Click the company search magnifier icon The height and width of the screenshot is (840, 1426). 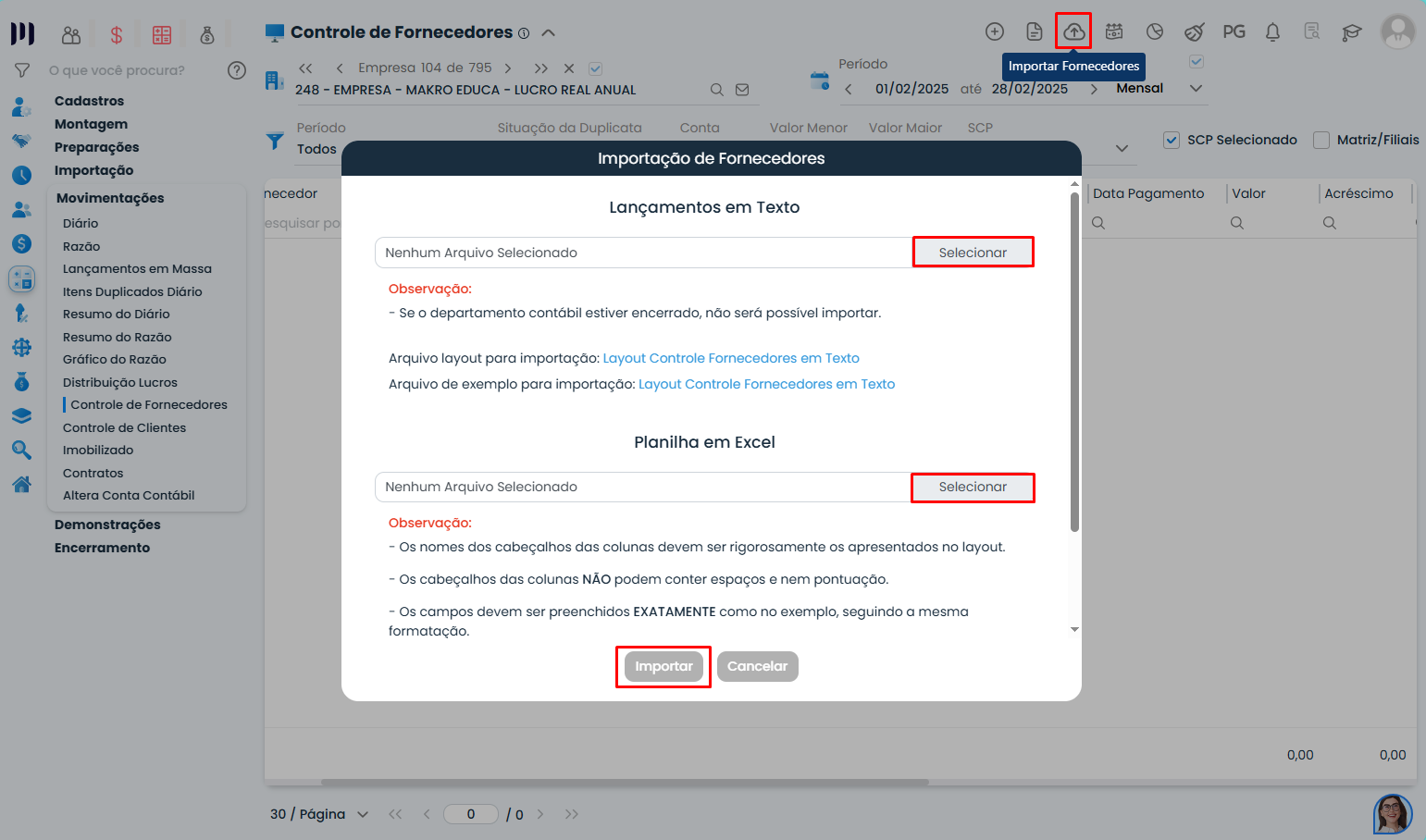[x=717, y=90]
